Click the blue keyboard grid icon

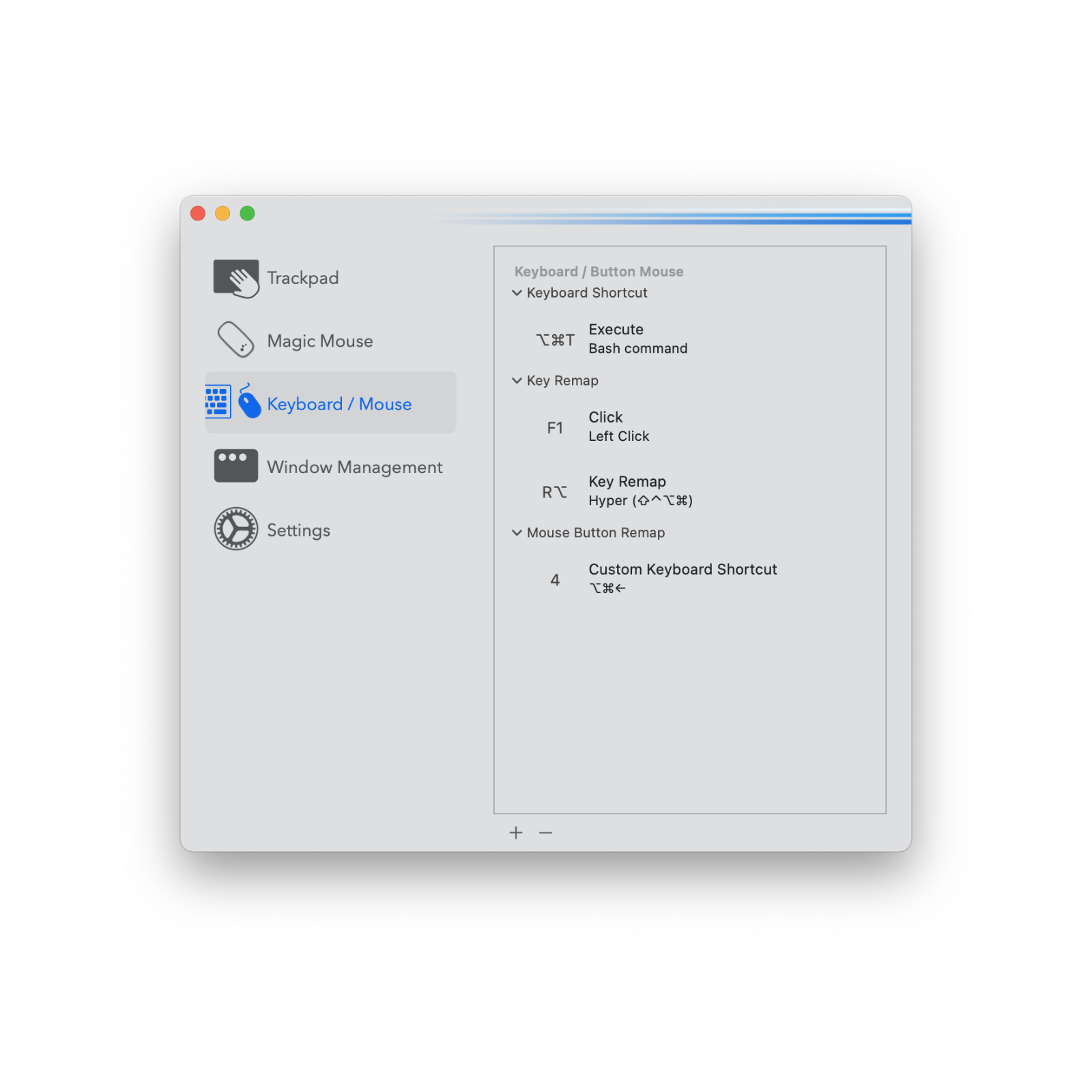[x=218, y=402]
